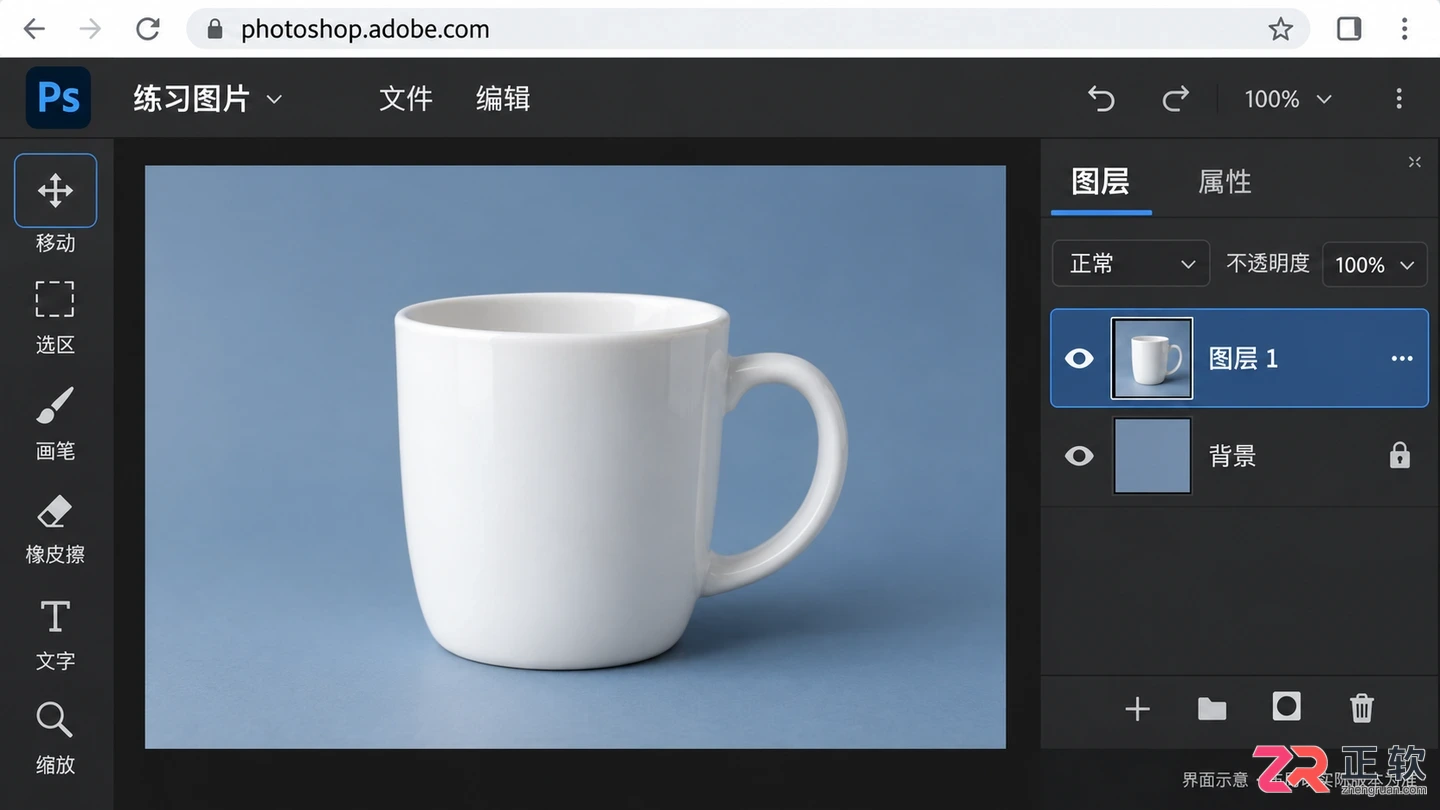Select the 背景 layer name
The height and width of the screenshot is (810, 1440).
[1232, 456]
